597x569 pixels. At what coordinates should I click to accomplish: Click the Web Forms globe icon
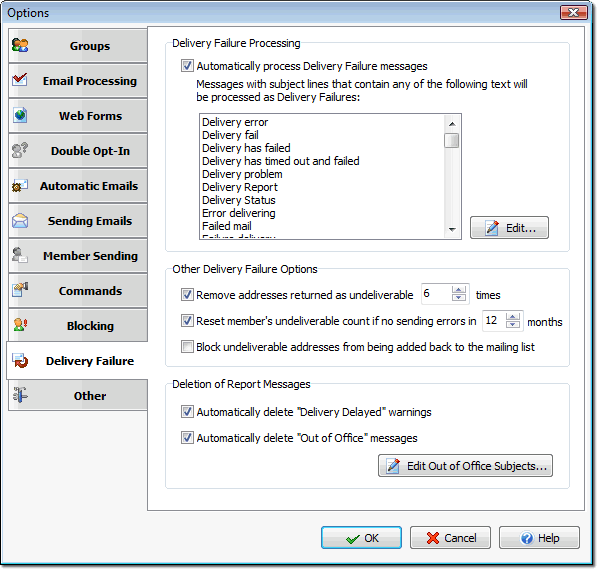coord(20,115)
